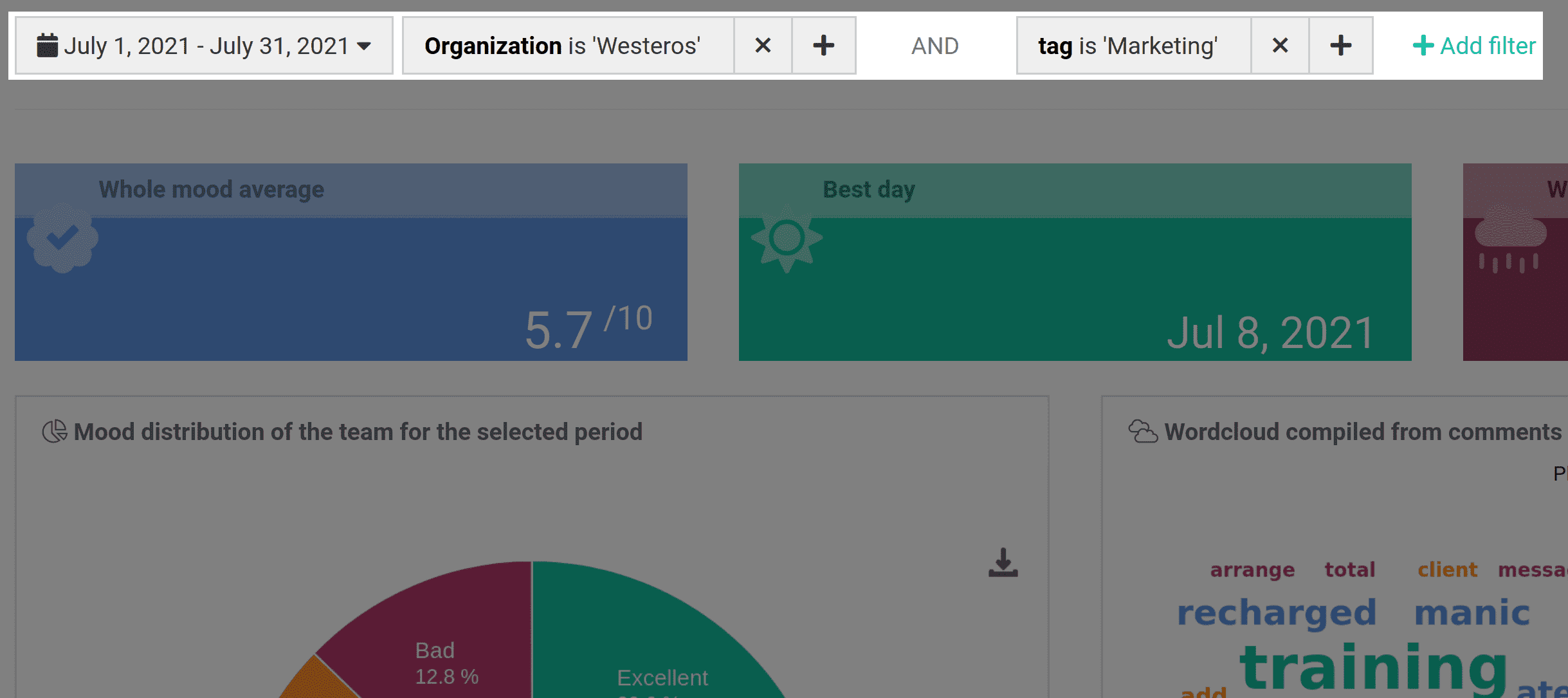The width and height of the screenshot is (1568, 698).
Task: Click the Add filter link
Action: (1473, 46)
